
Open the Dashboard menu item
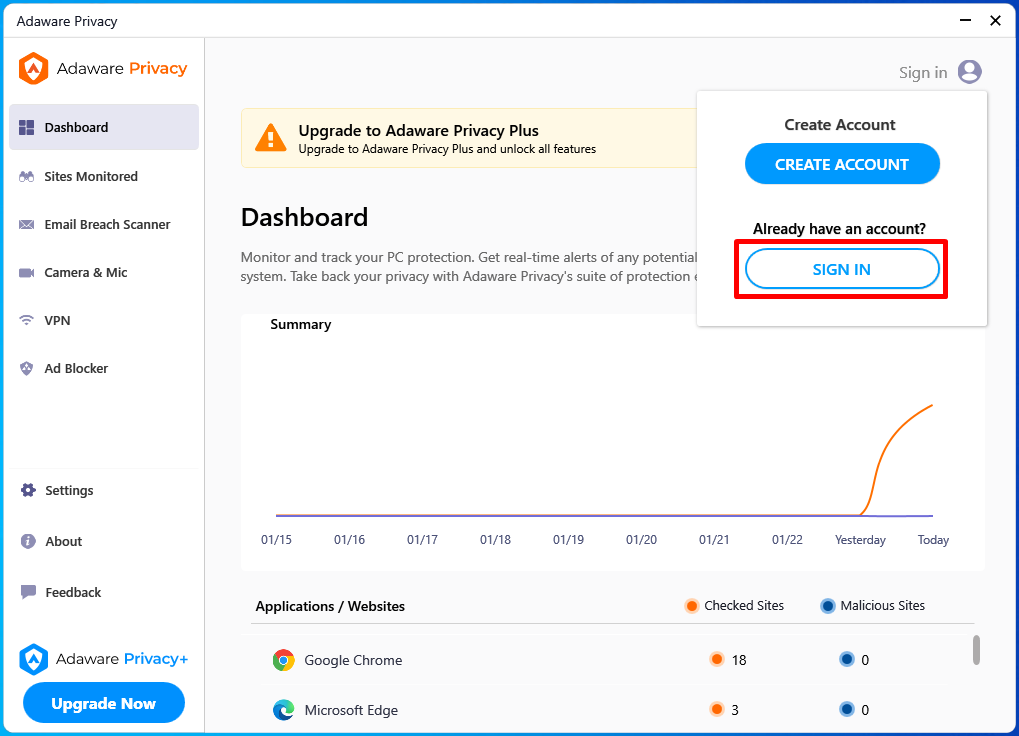coord(104,127)
